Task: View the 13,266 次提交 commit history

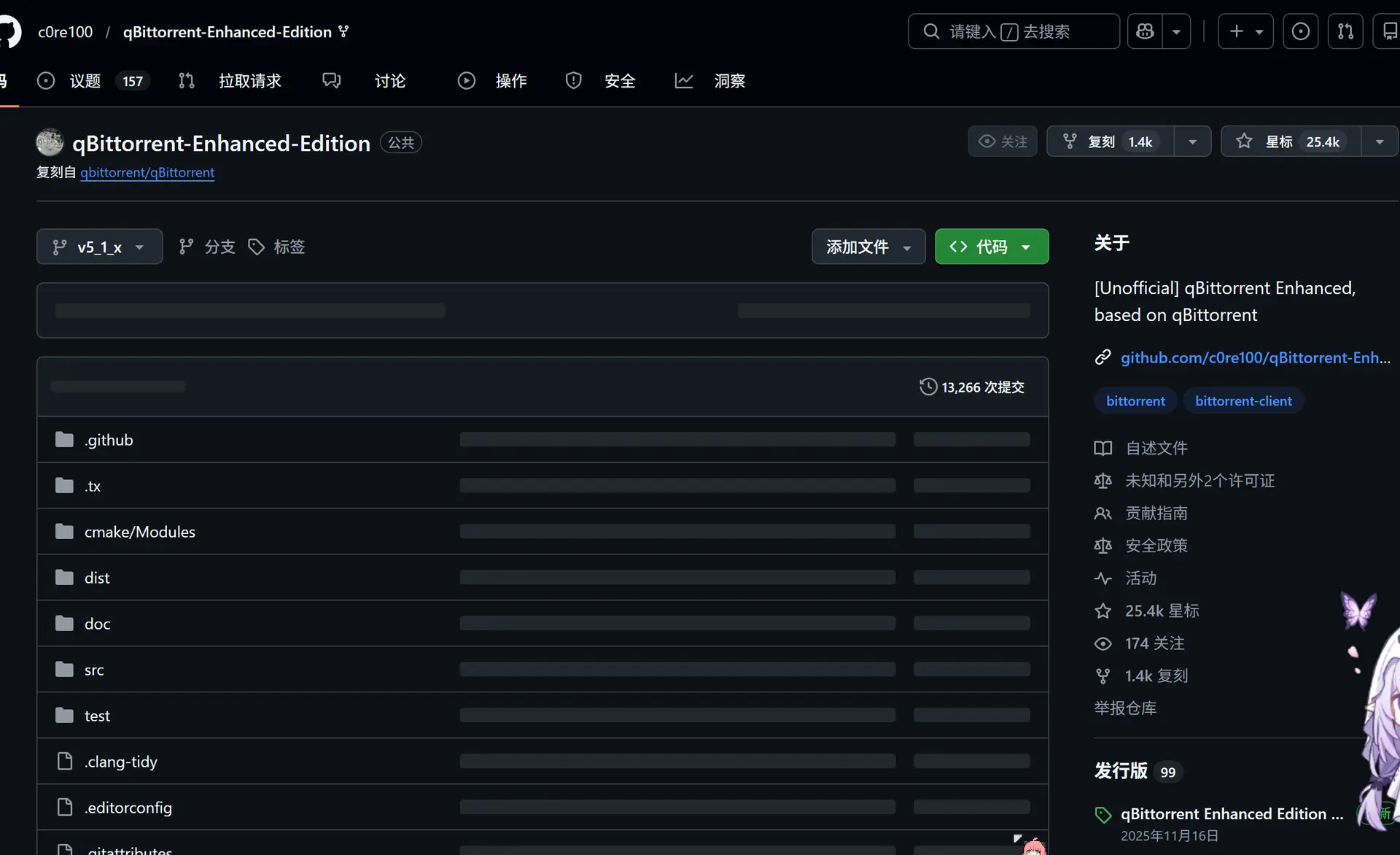Action: (x=972, y=387)
